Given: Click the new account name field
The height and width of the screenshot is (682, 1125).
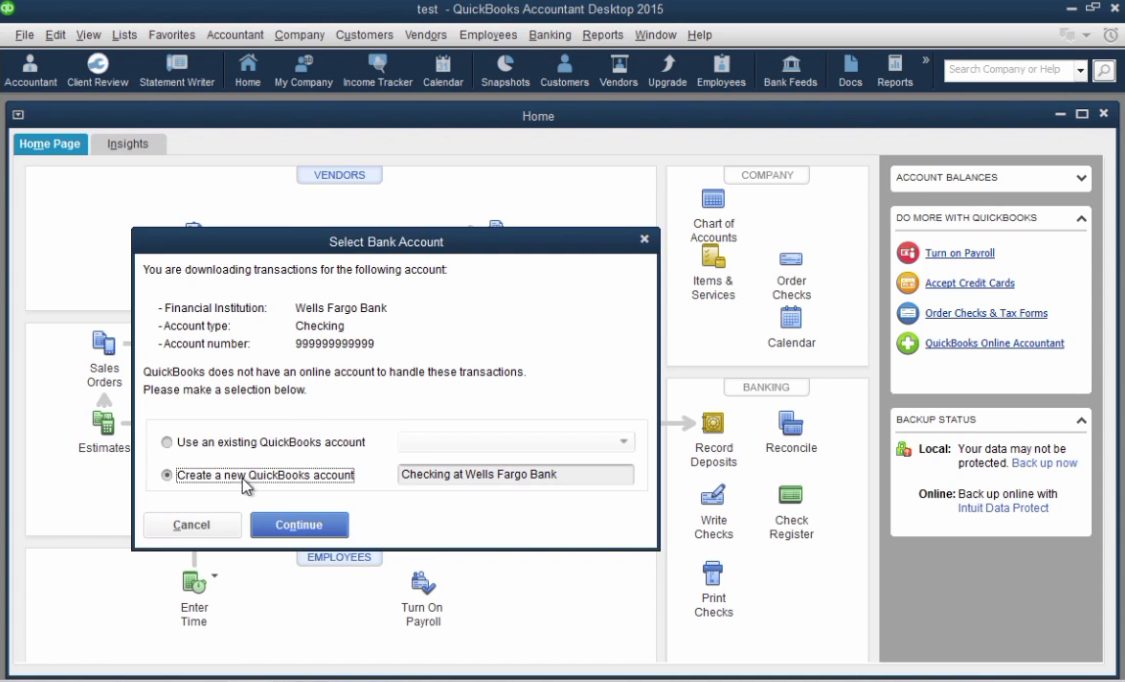Looking at the screenshot, I should click(515, 474).
